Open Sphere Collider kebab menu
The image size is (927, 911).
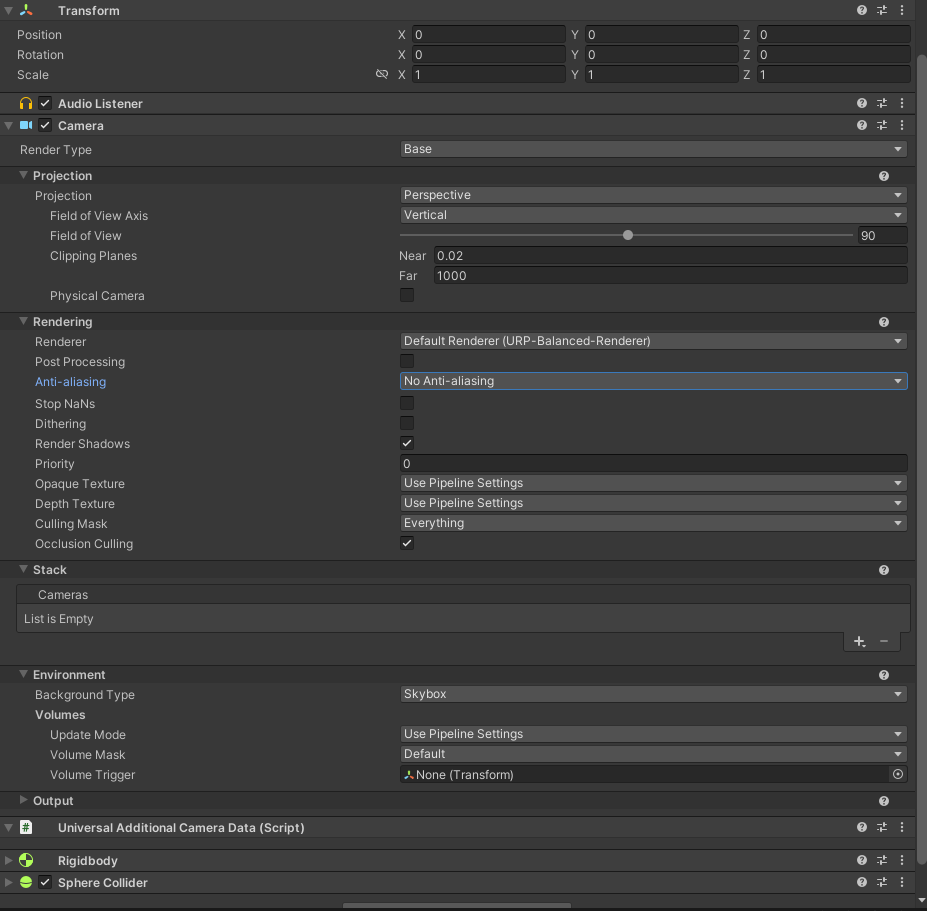902,882
